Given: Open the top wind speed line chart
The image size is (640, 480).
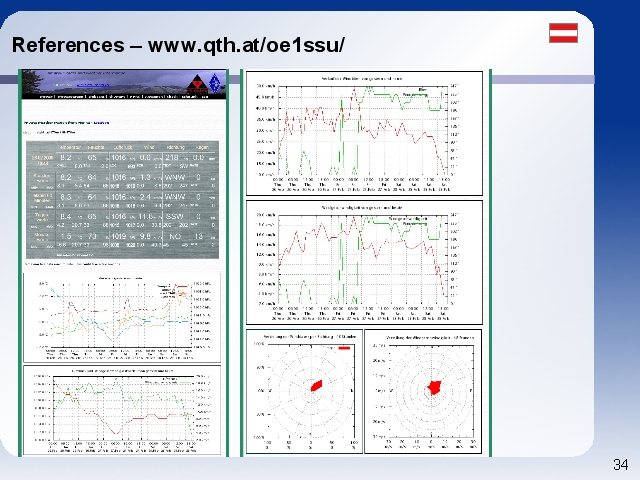Looking at the screenshot, I should [x=364, y=134].
